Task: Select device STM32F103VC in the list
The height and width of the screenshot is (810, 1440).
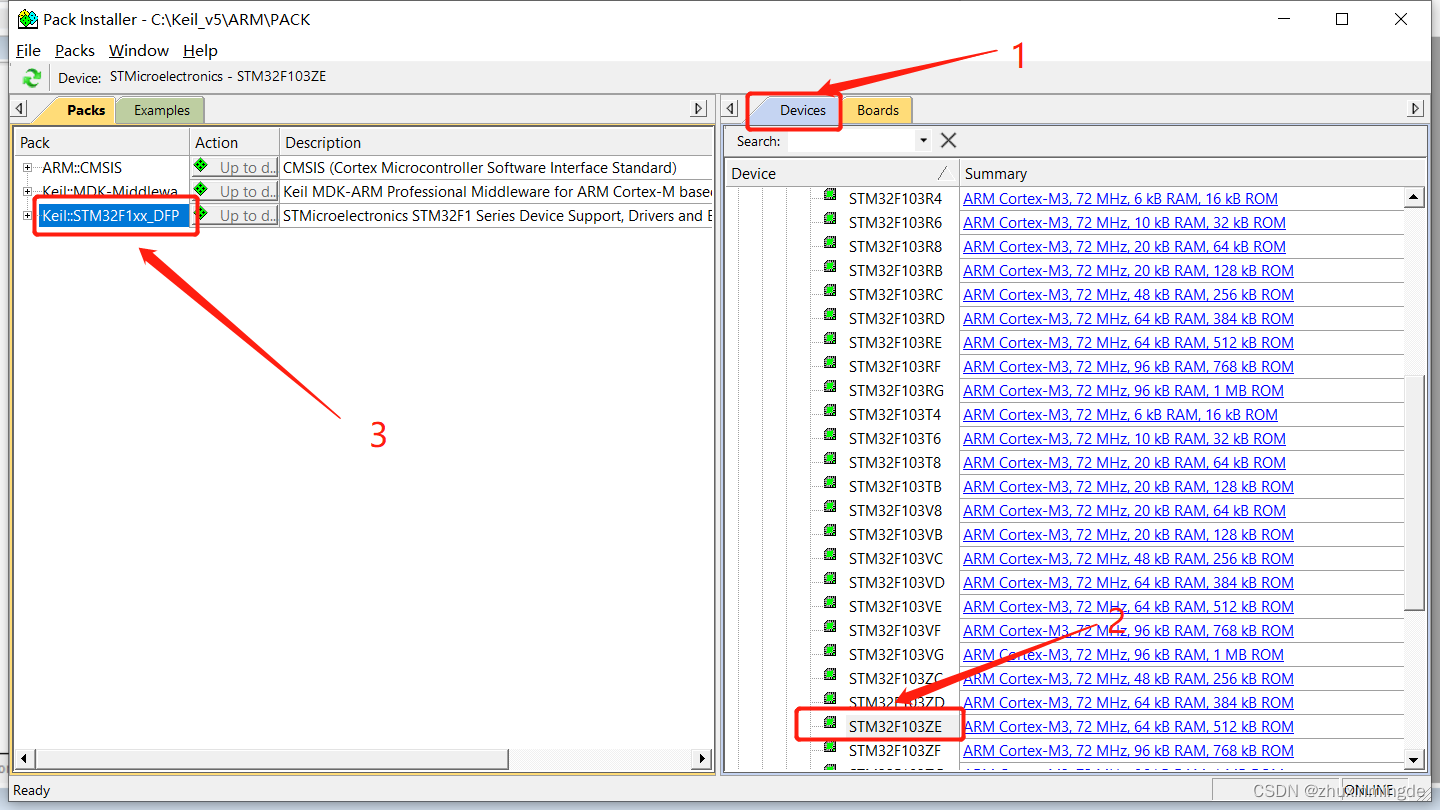Action: tap(896, 558)
